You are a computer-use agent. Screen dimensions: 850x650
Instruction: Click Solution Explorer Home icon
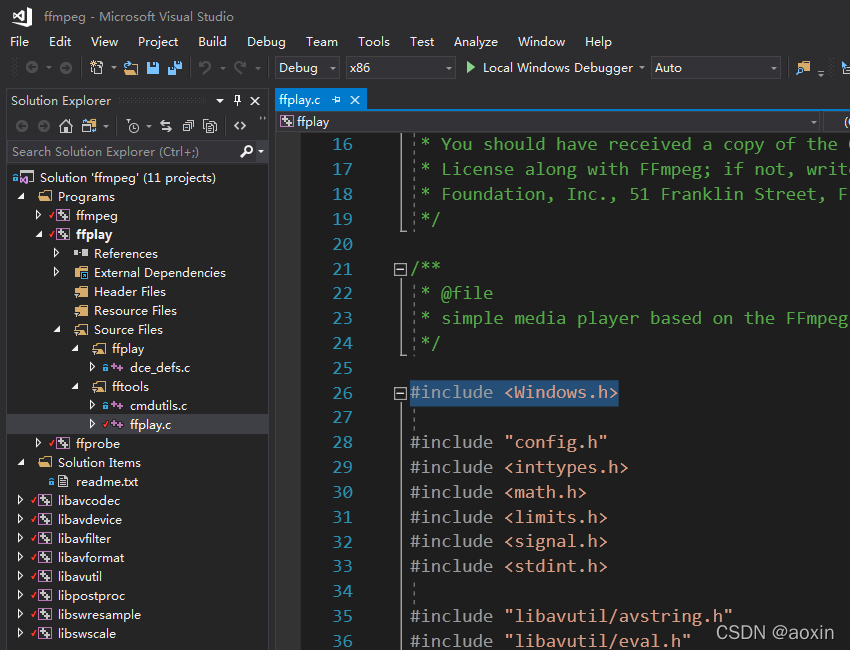pyautogui.click(x=66, y=126)
